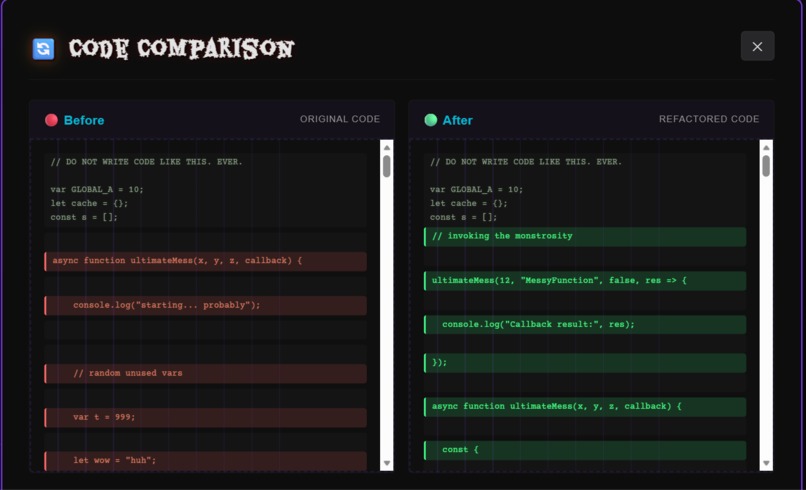Click the After panel up scroll arrow
806x490 pixels.
[x=766, y=148]
